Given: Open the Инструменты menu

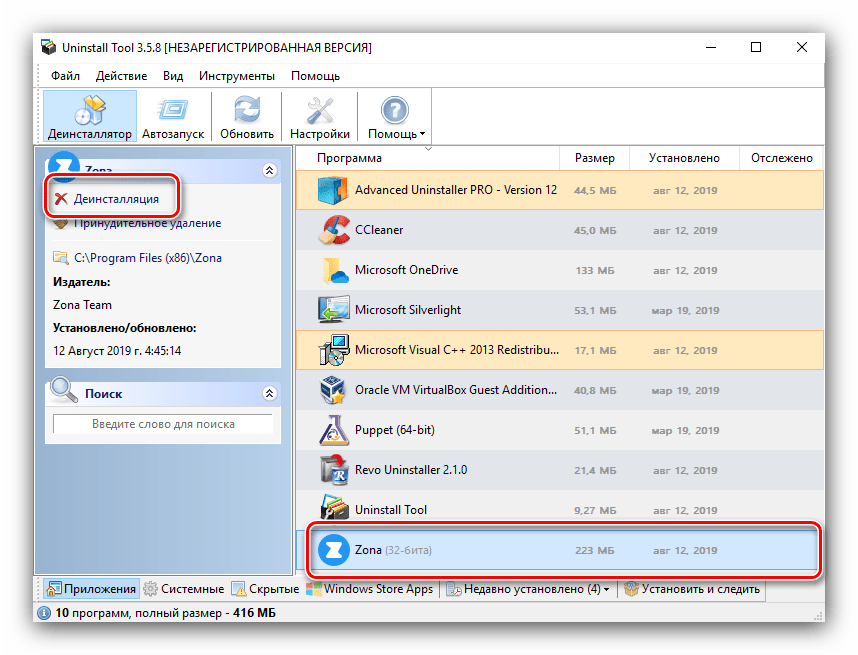Looking at the screenshot, I should (x=237, y=76).
